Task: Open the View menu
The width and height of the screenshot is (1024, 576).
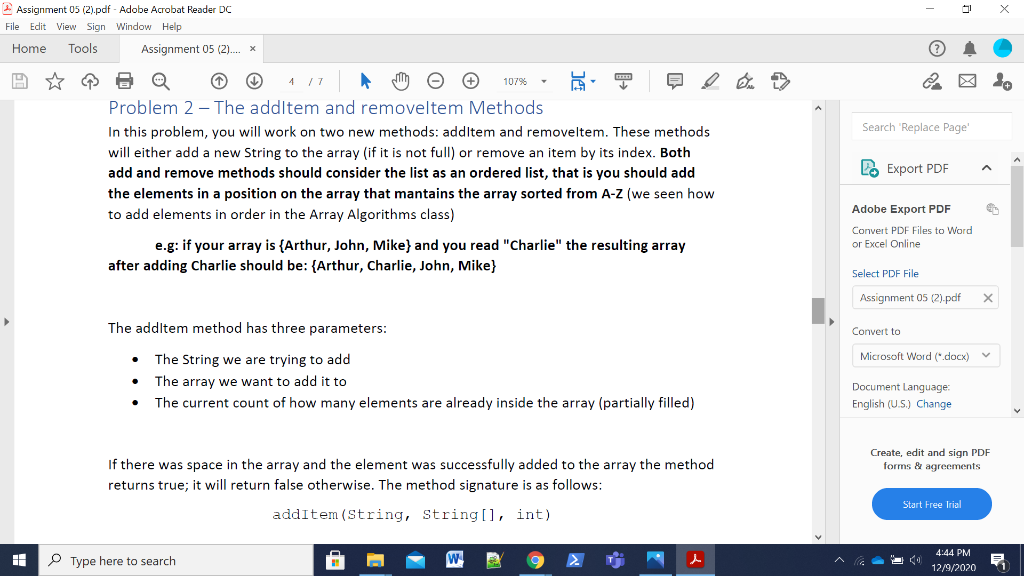Action: tap(66, 27)
